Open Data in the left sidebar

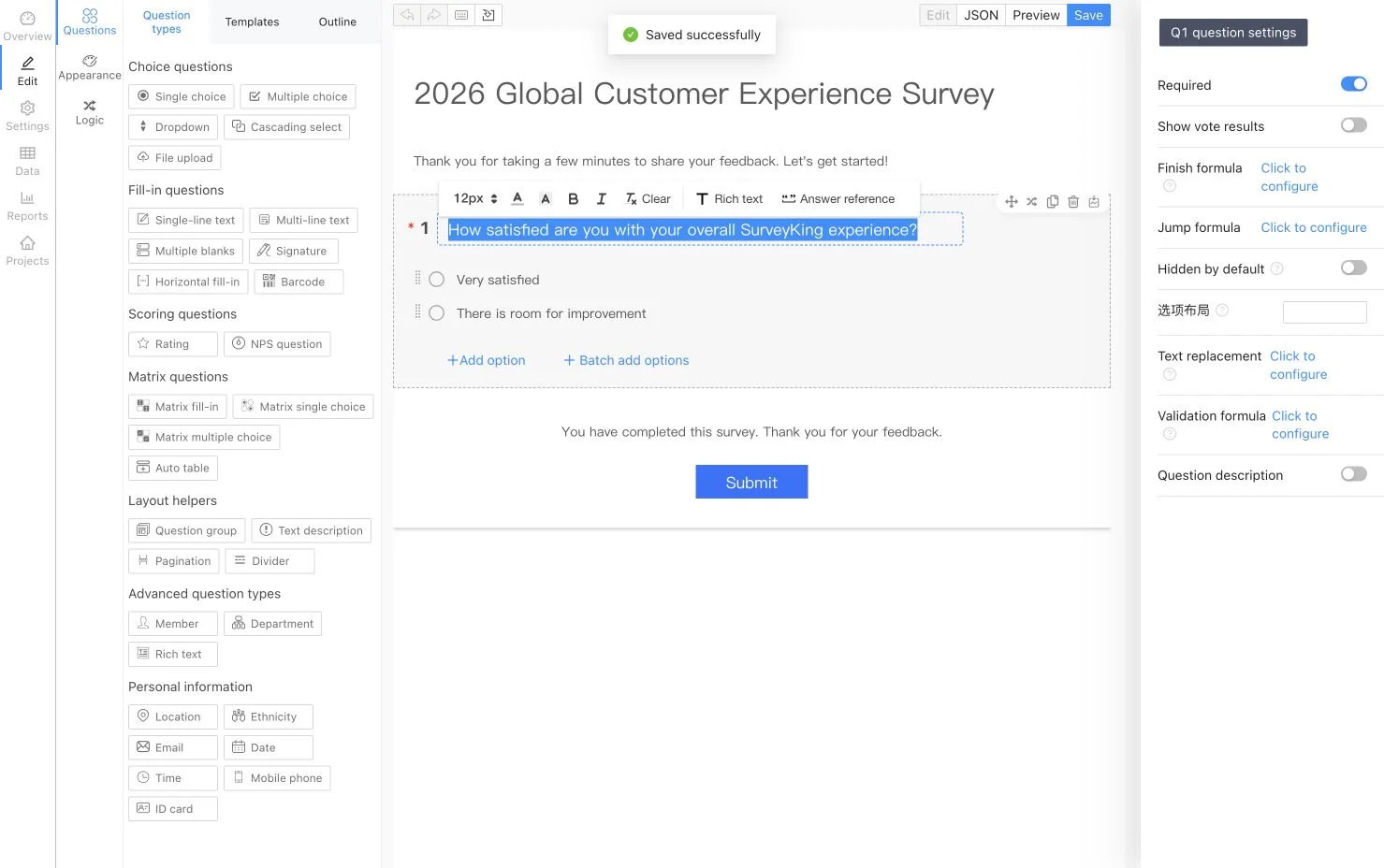point(27,161)
